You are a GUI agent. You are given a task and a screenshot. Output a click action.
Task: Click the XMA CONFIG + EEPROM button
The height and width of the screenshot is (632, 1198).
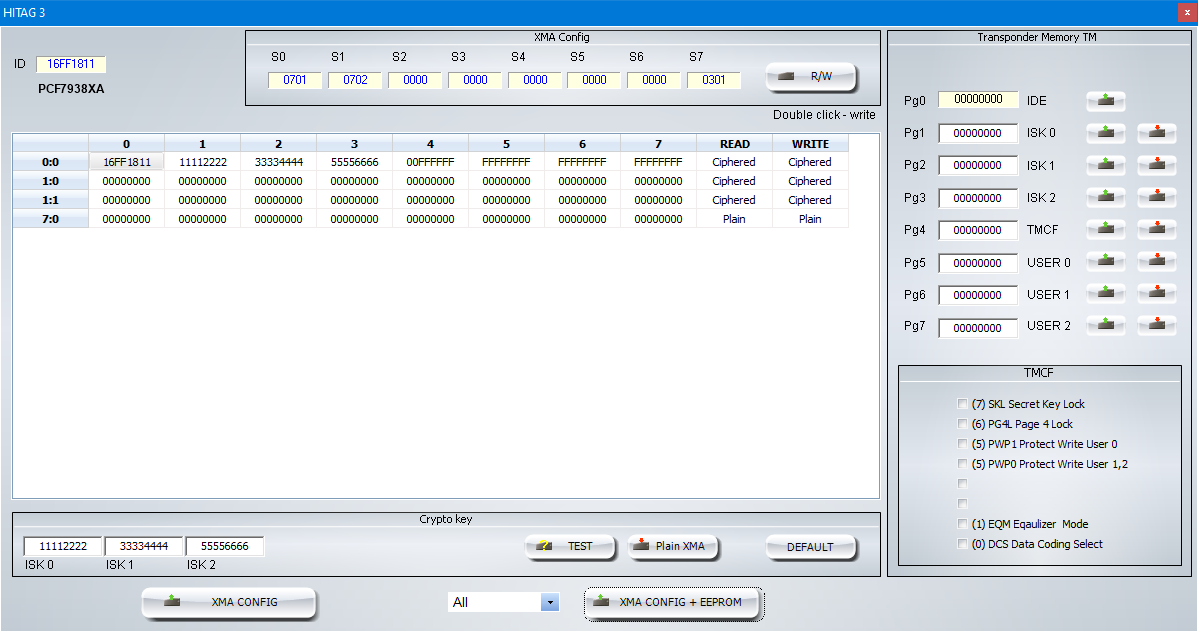[673, 602]
